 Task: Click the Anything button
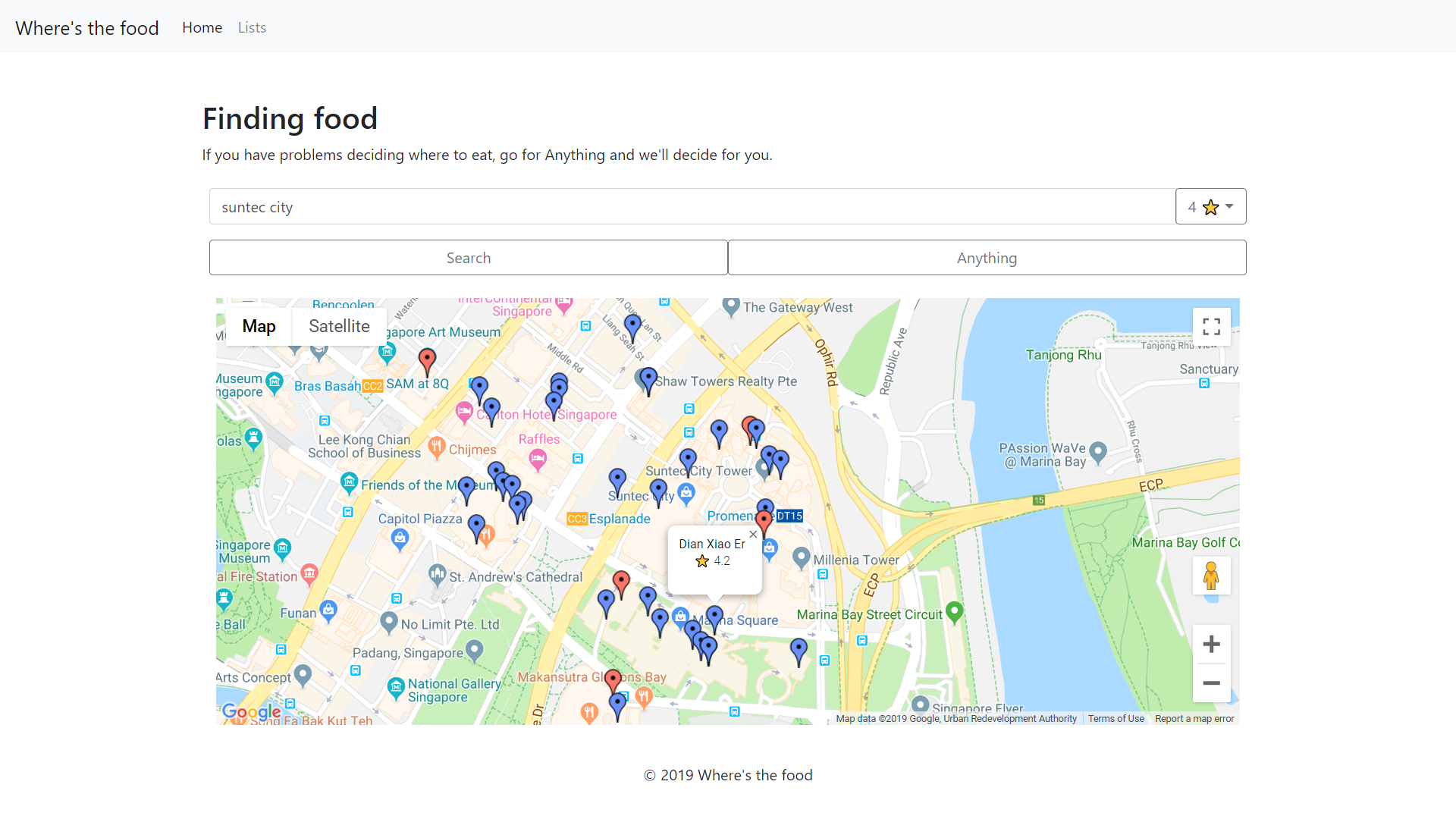click(x=987, y=258)
